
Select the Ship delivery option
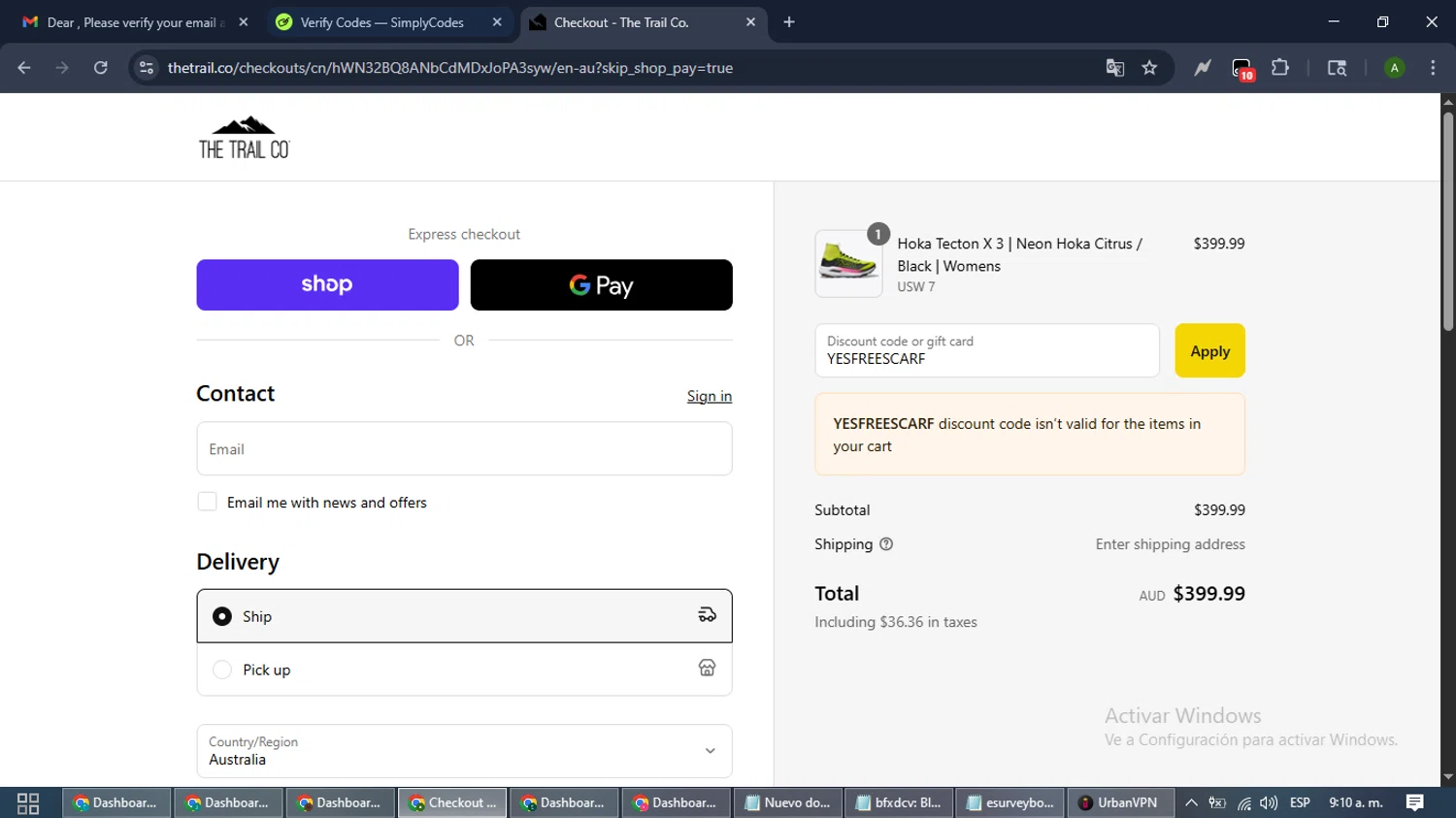[464, 616]
